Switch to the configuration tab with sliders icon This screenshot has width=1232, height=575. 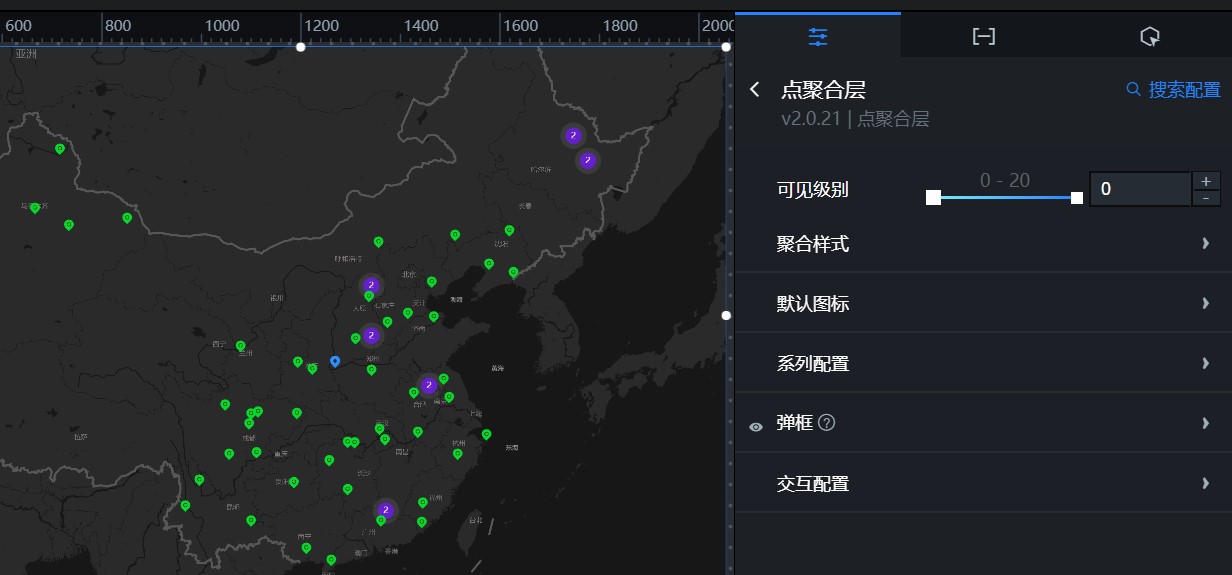click(817, 36)
